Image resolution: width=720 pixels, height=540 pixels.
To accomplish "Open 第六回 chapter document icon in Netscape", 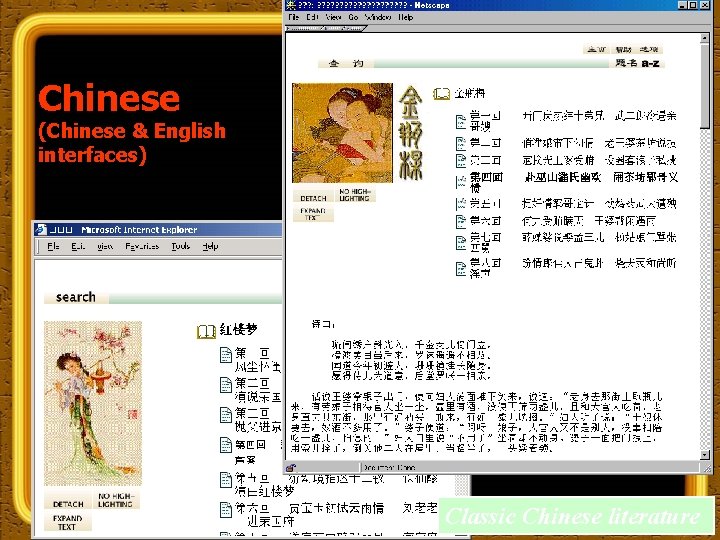I will (461, 221).
